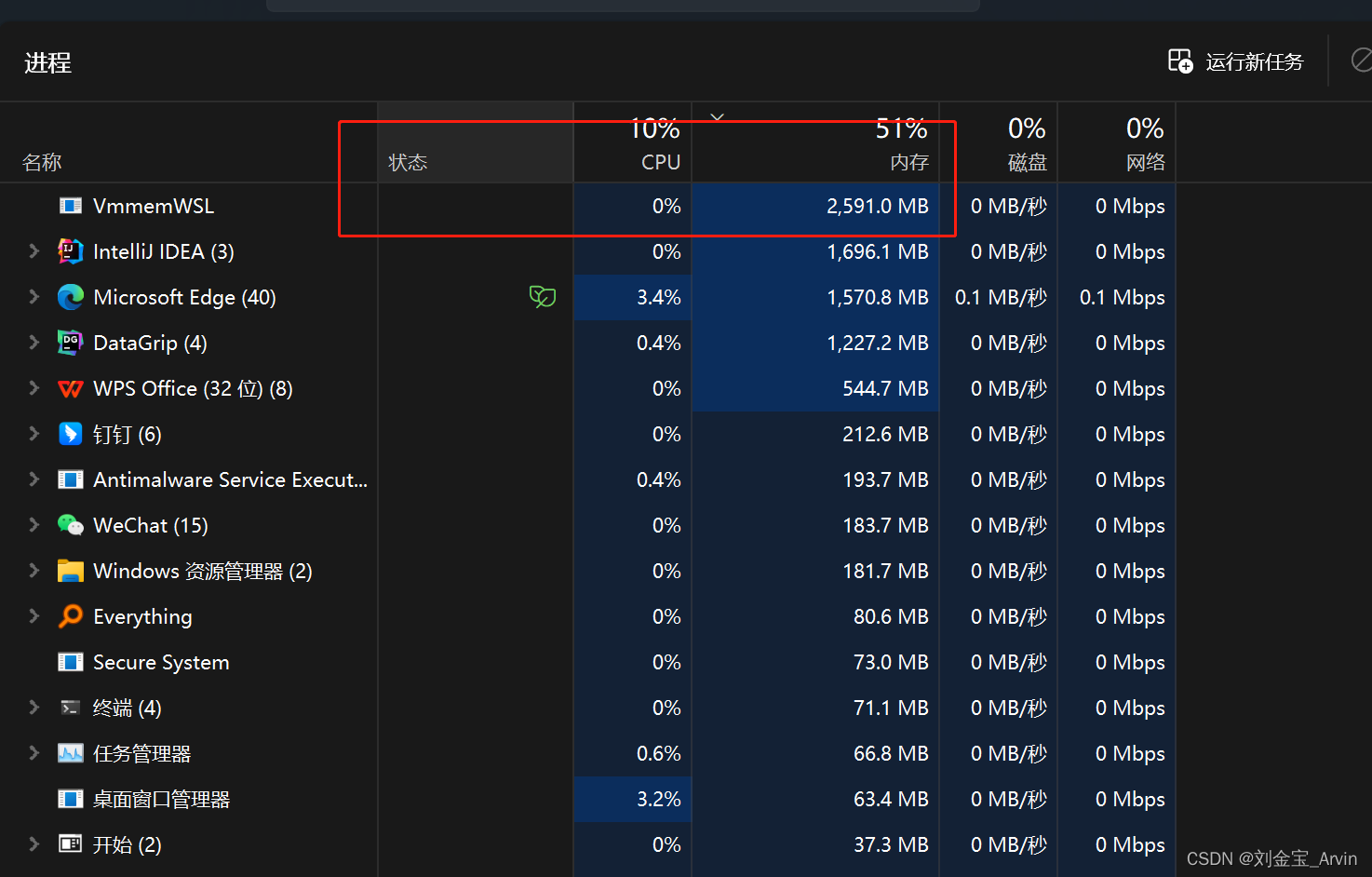The height and width of the screenshot is (877, 1372).
Task: Select the DataGrip (4) process name
Action: (x=151, y=343)
